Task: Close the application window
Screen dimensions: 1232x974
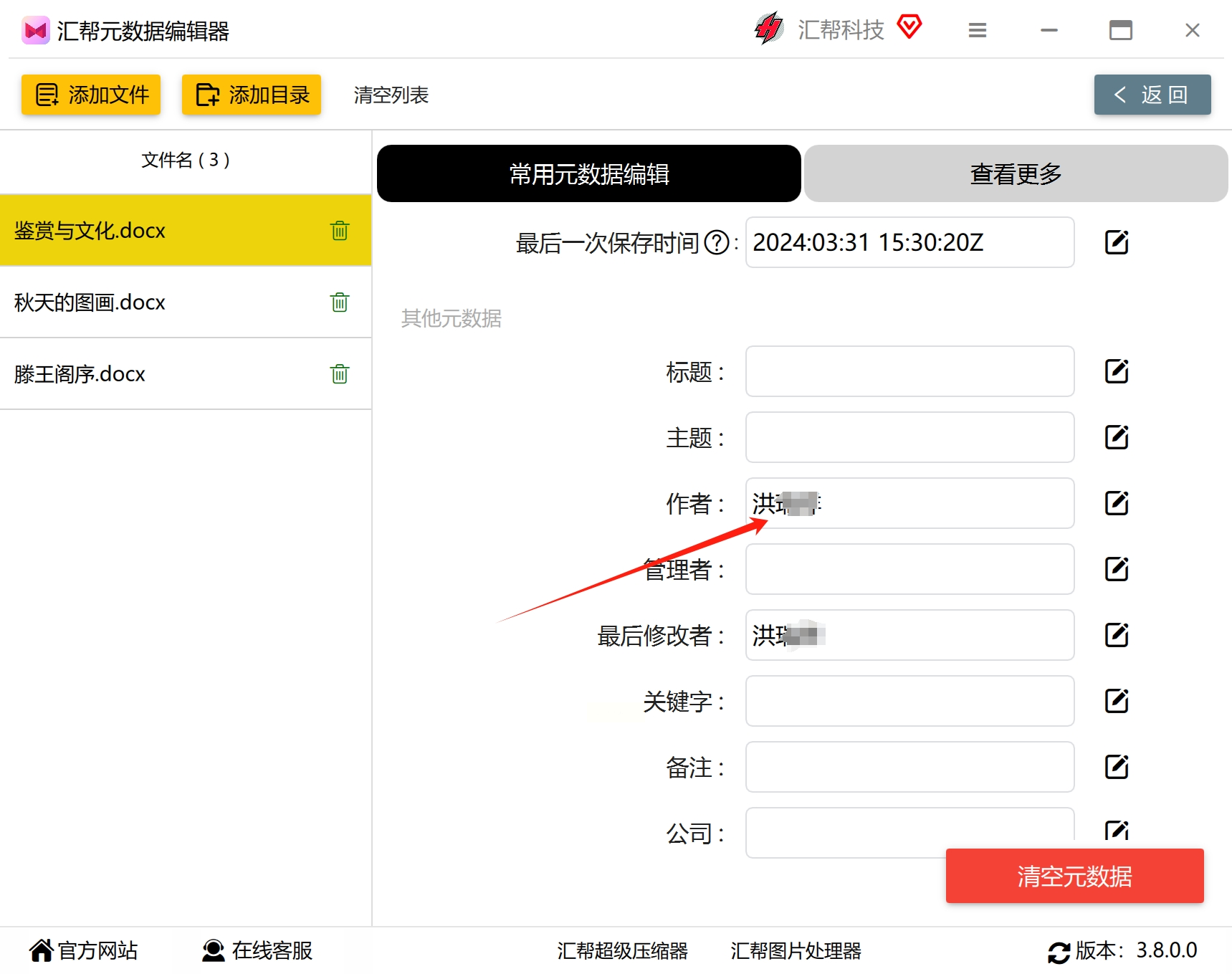Action: 1193,30
